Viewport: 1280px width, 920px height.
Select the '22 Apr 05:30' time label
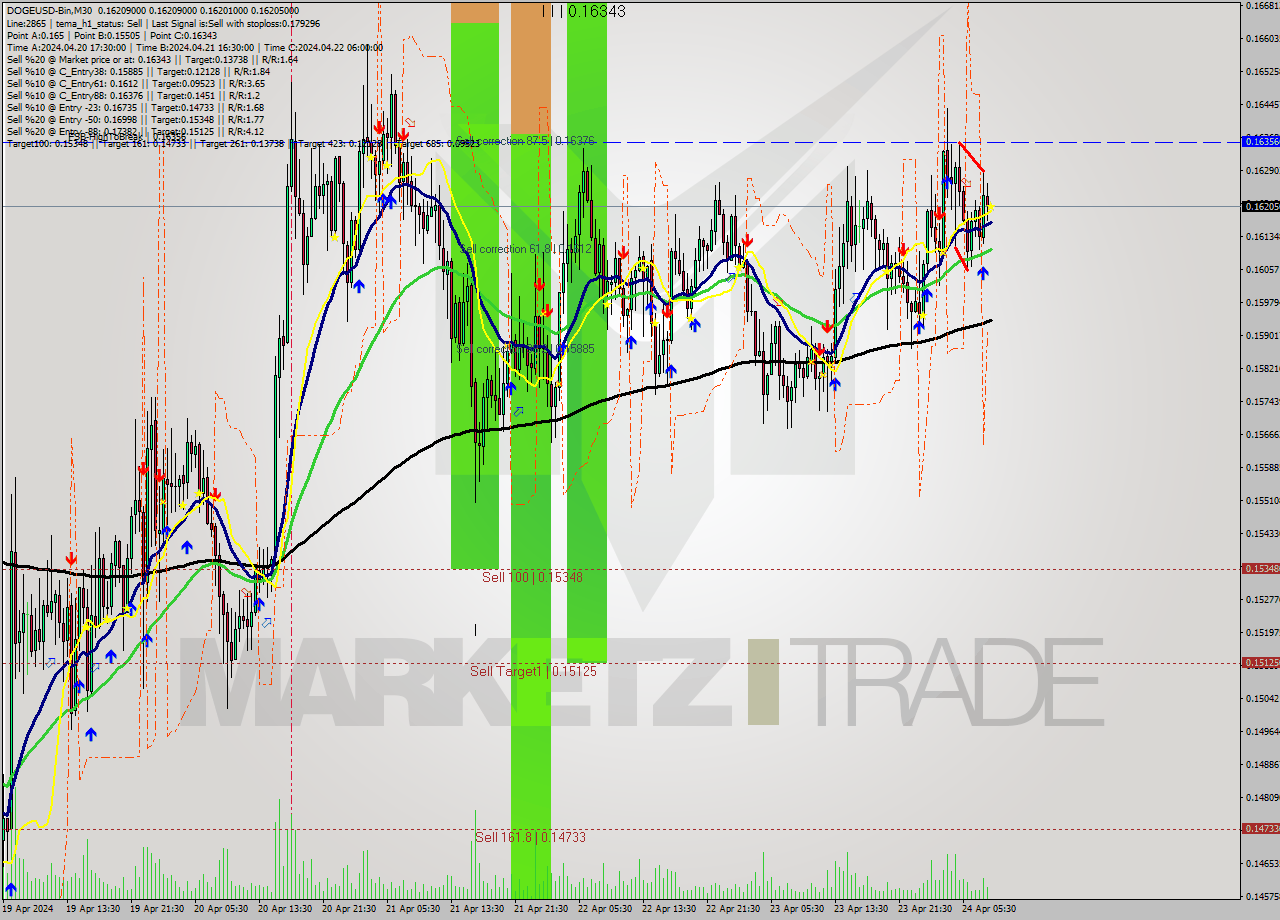pos(604,909)
